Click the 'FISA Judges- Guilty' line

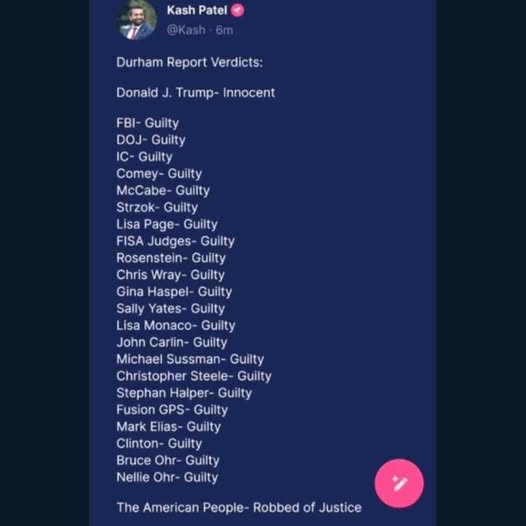[175, 241]
